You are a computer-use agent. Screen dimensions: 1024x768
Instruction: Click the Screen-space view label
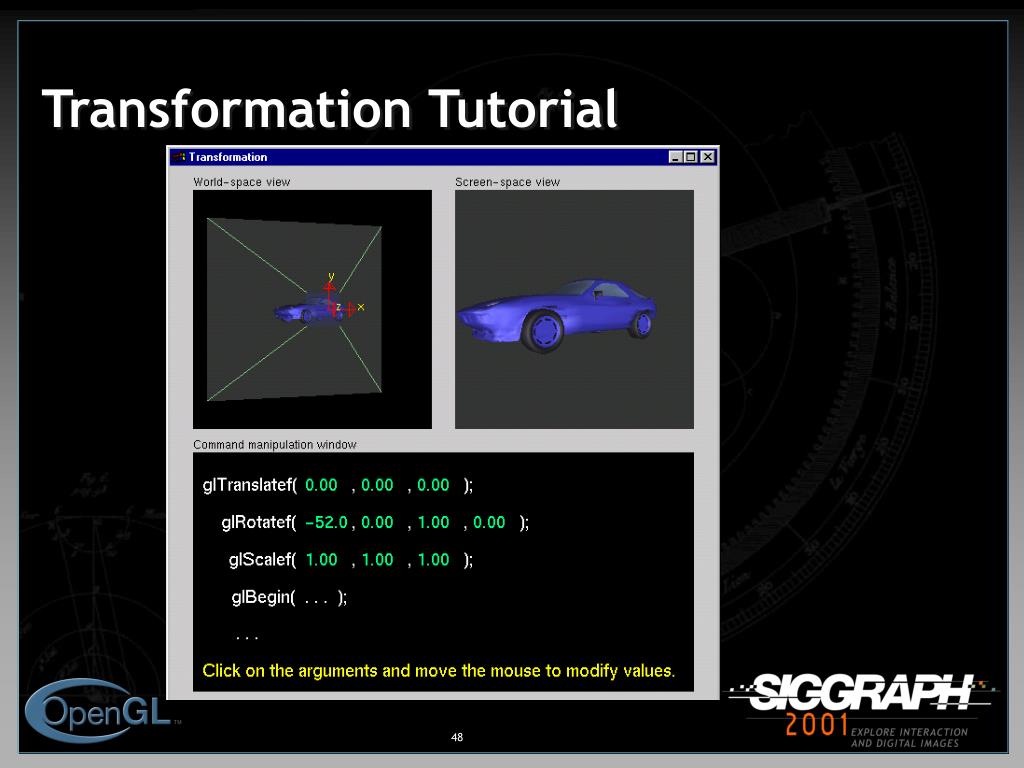(507, 182)
